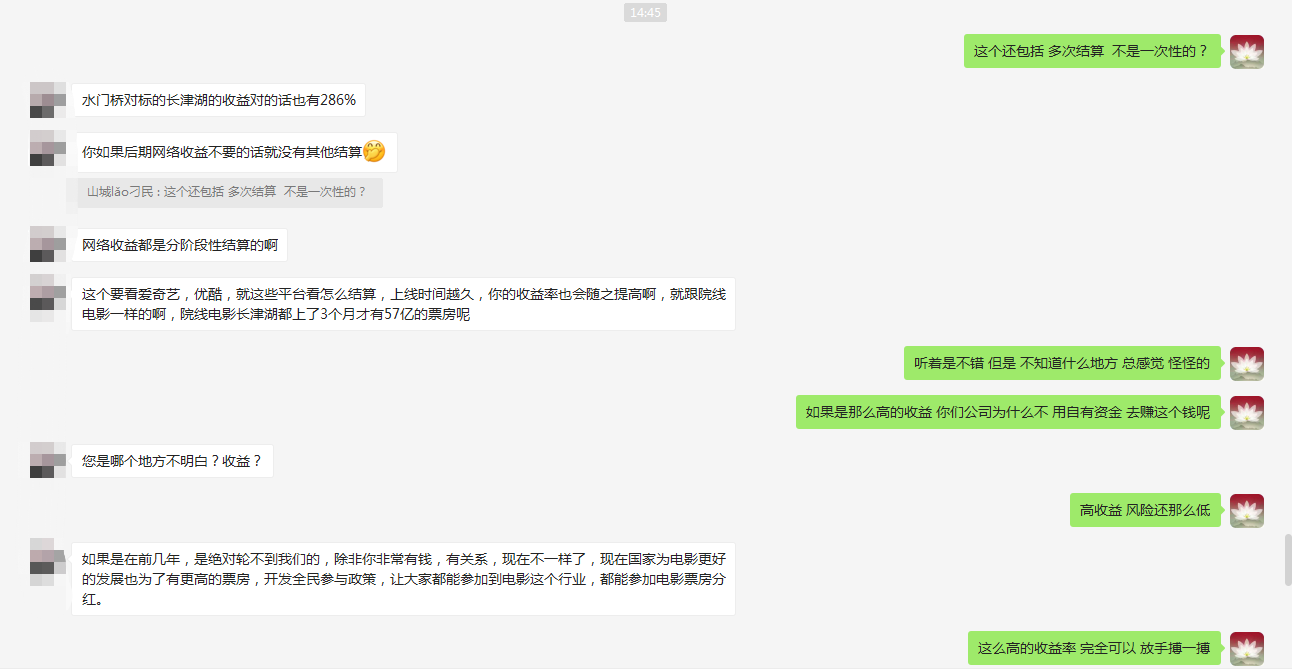Click the 14:45 timestamp label
This screenshot has height=672, width=1292.
(645, 12)
